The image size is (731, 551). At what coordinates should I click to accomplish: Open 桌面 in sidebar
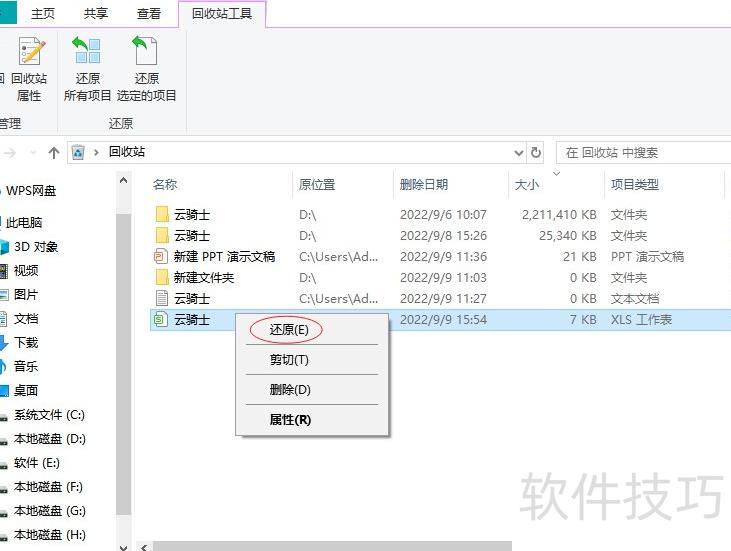click(26, 390)
